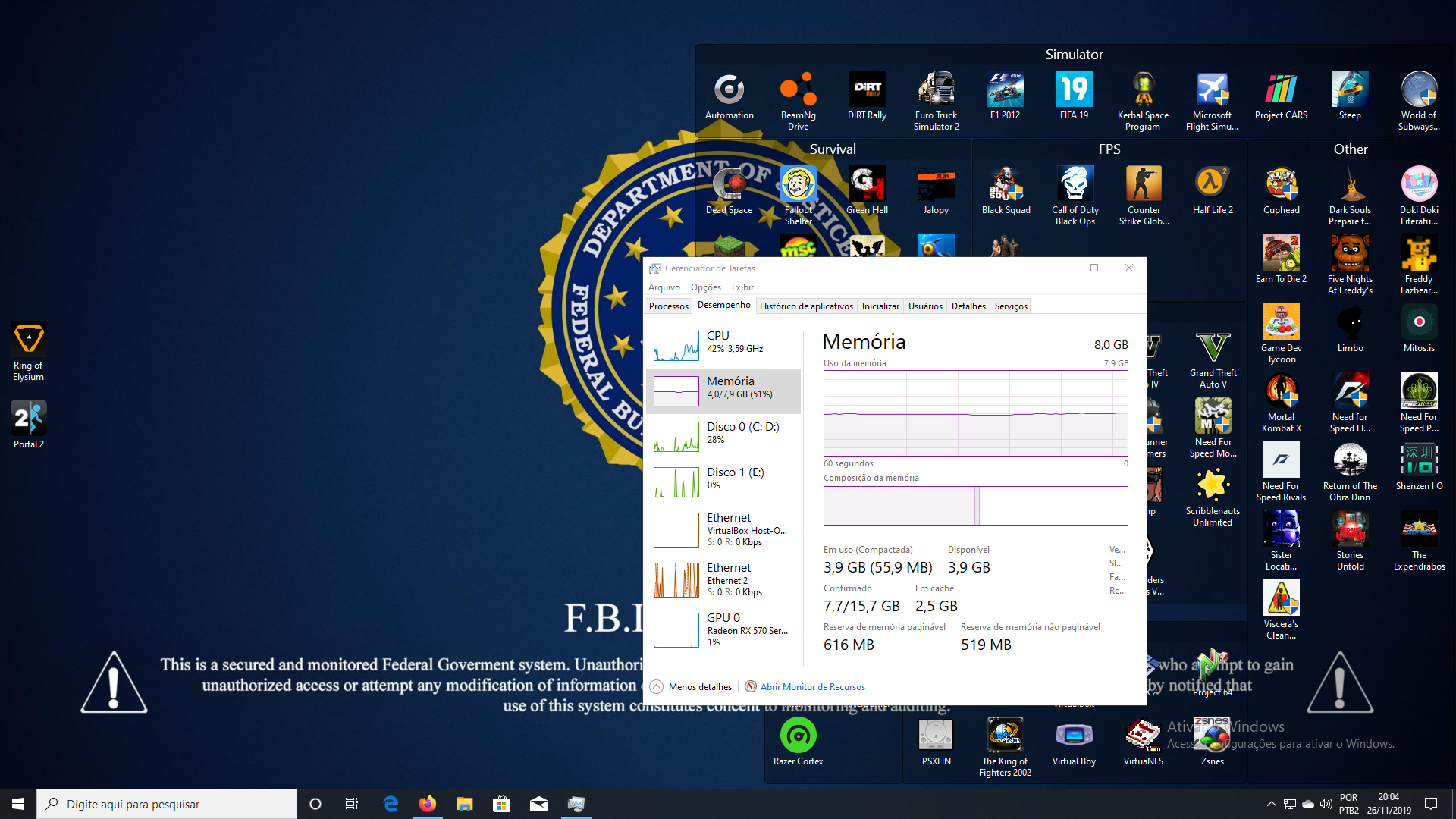Open Kerbal Space Program shortcut
Viewport: 1456px width, 819px height.
coord(1143,102)
